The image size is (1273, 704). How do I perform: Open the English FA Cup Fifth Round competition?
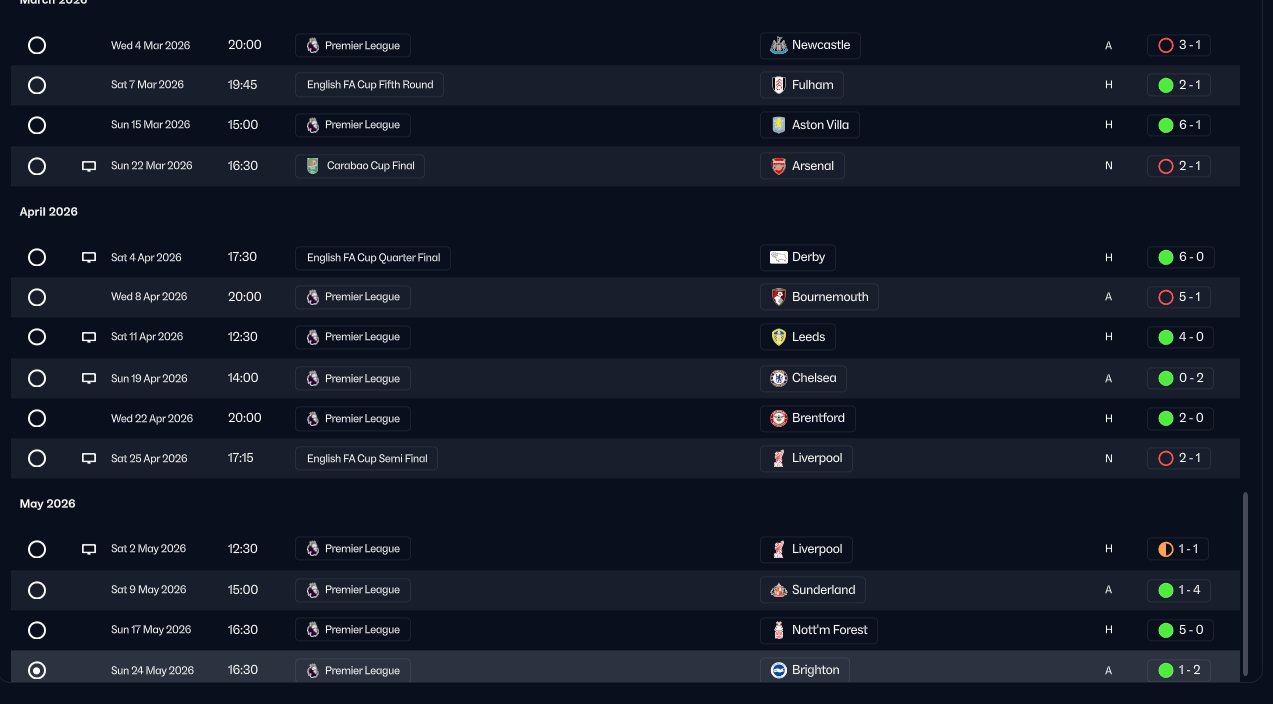click(369, 85)
